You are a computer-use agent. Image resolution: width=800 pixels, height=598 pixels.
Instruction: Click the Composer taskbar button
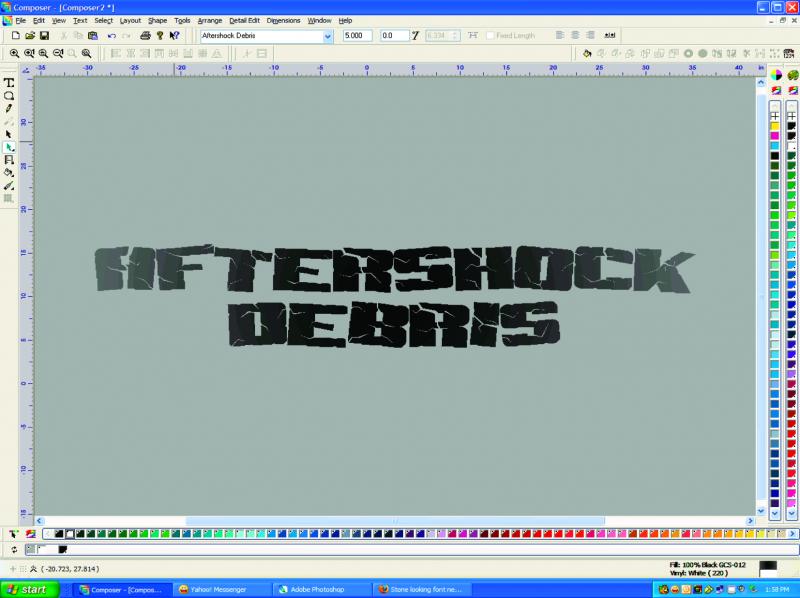120,589
